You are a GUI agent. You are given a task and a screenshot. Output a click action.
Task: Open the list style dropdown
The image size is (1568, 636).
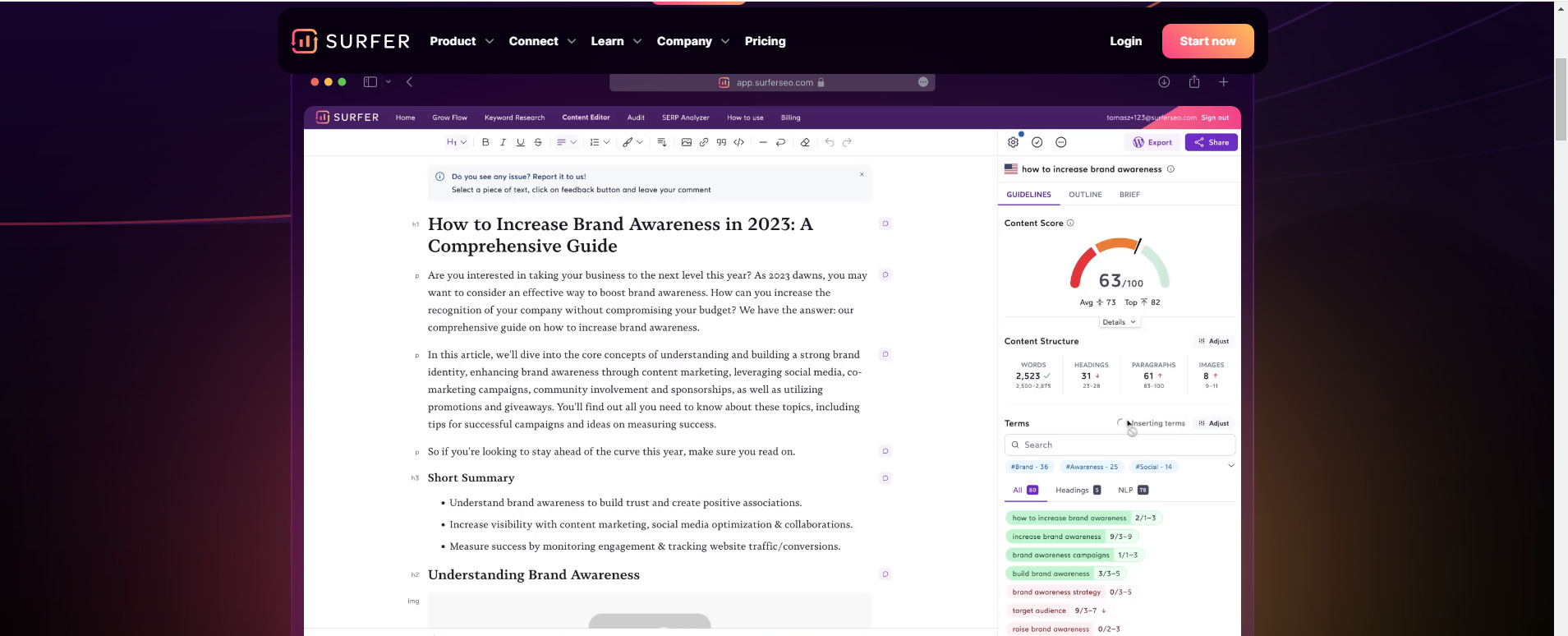point(600,142)
